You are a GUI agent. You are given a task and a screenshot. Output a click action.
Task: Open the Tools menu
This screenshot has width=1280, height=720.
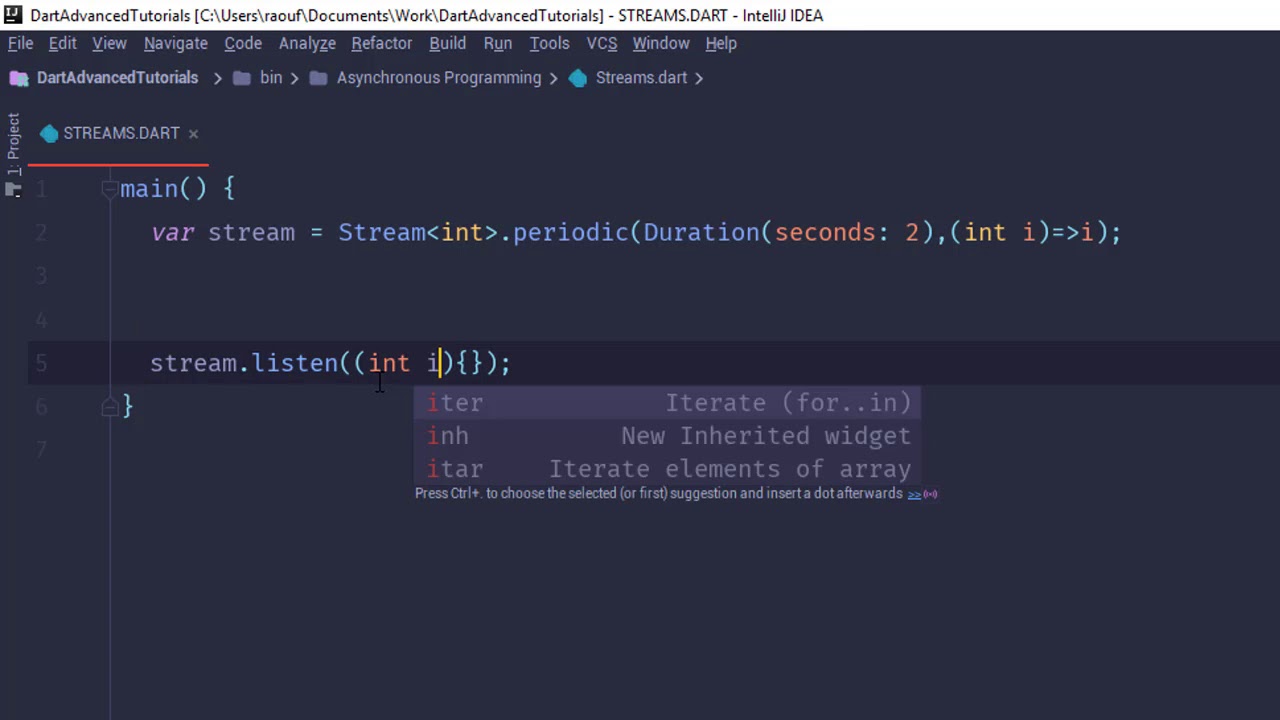[x=549, y=44]
